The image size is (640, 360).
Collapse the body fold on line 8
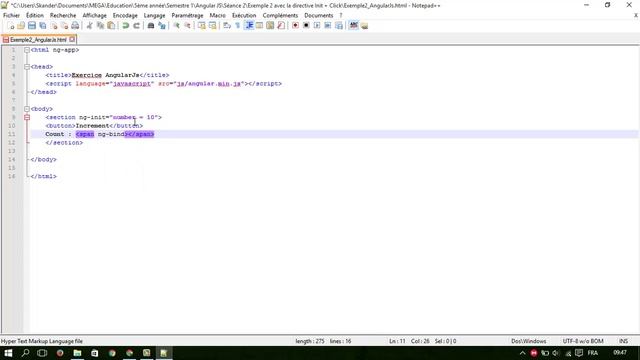(x=27, y=109)
